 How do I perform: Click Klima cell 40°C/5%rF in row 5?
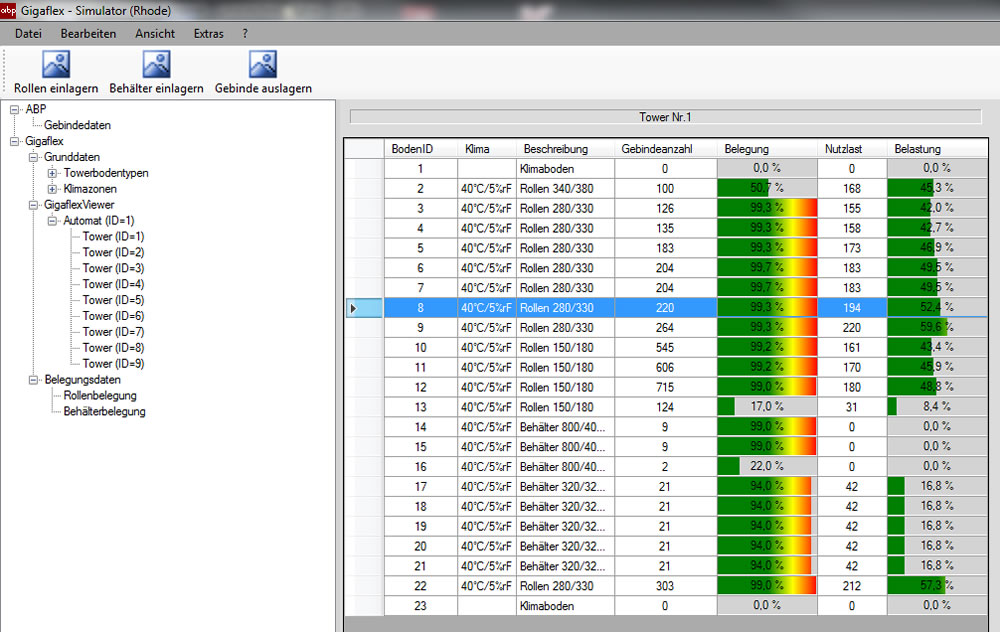487,248
